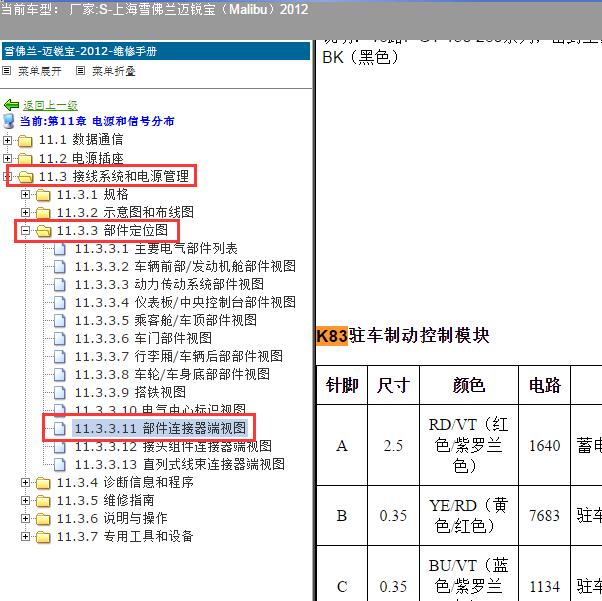Image resolution: width=602 pixels, height=601 pixels.
Task: Expand 11.3.2 示意图和布线图 node
Action: 25,213
